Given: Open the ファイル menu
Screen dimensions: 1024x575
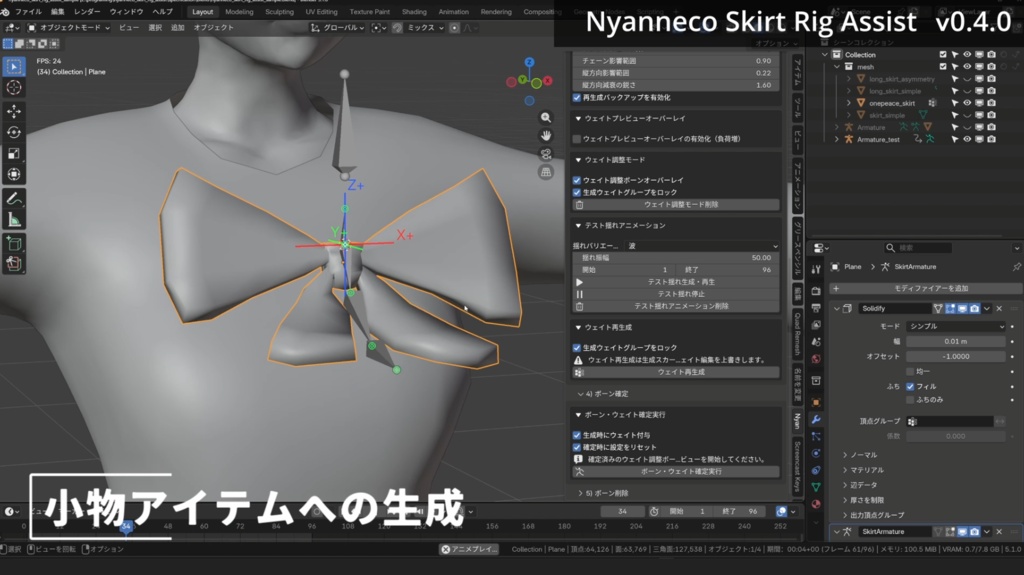Looking at the screenshot, I should point(28,12).
